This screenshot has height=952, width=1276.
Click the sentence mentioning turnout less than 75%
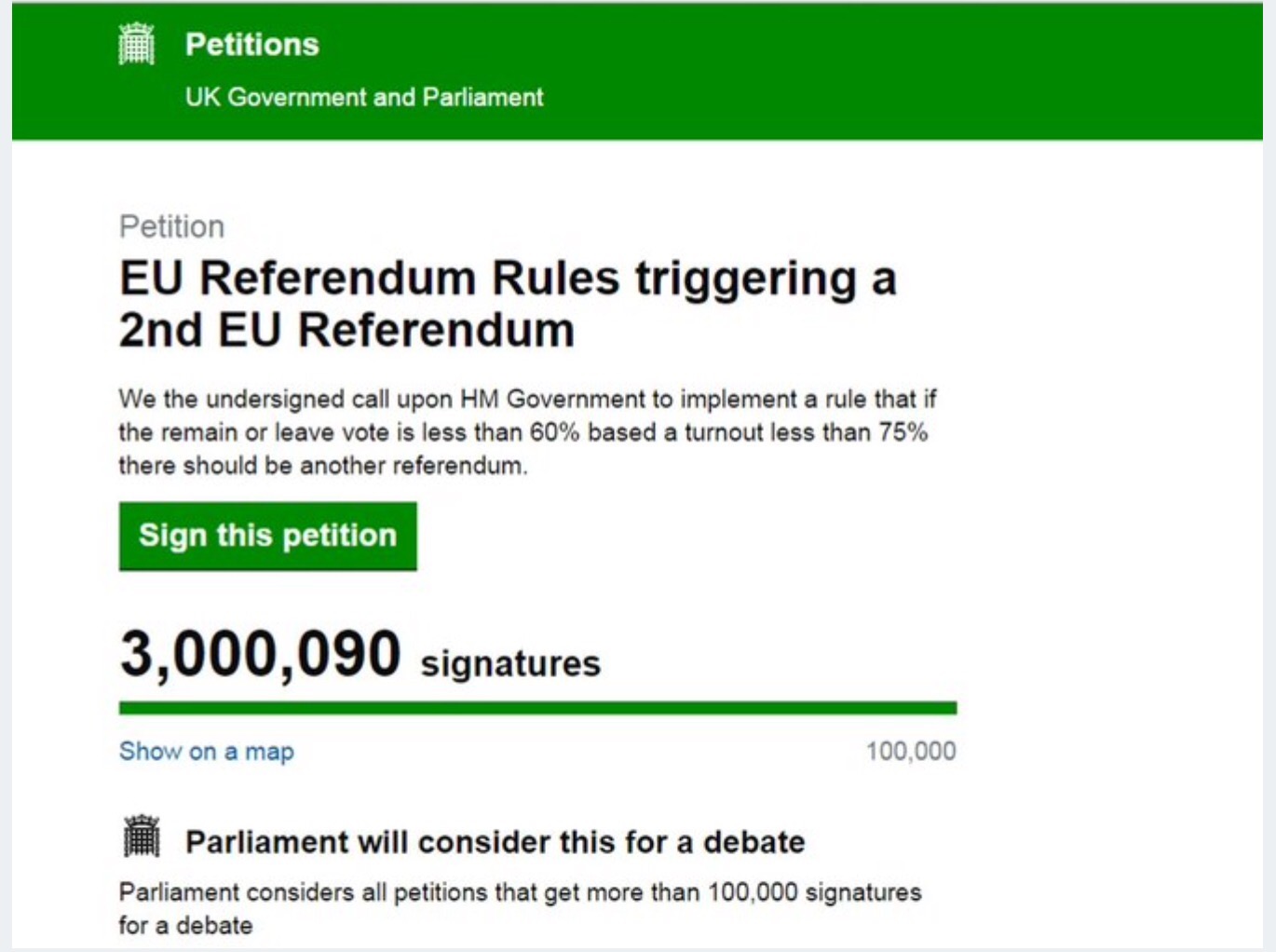[x=523, y=432]
